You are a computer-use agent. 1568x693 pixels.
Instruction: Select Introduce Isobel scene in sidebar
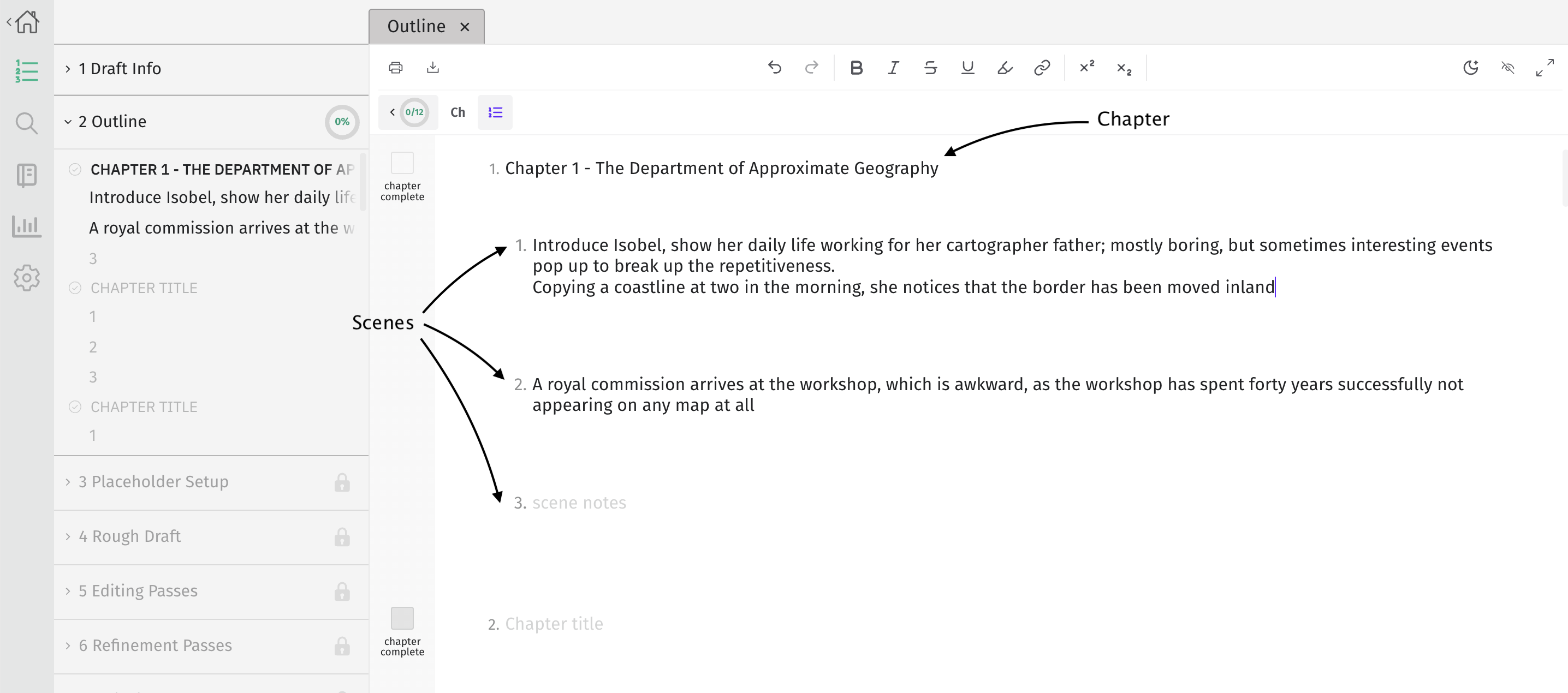click(x=222, y=197)
